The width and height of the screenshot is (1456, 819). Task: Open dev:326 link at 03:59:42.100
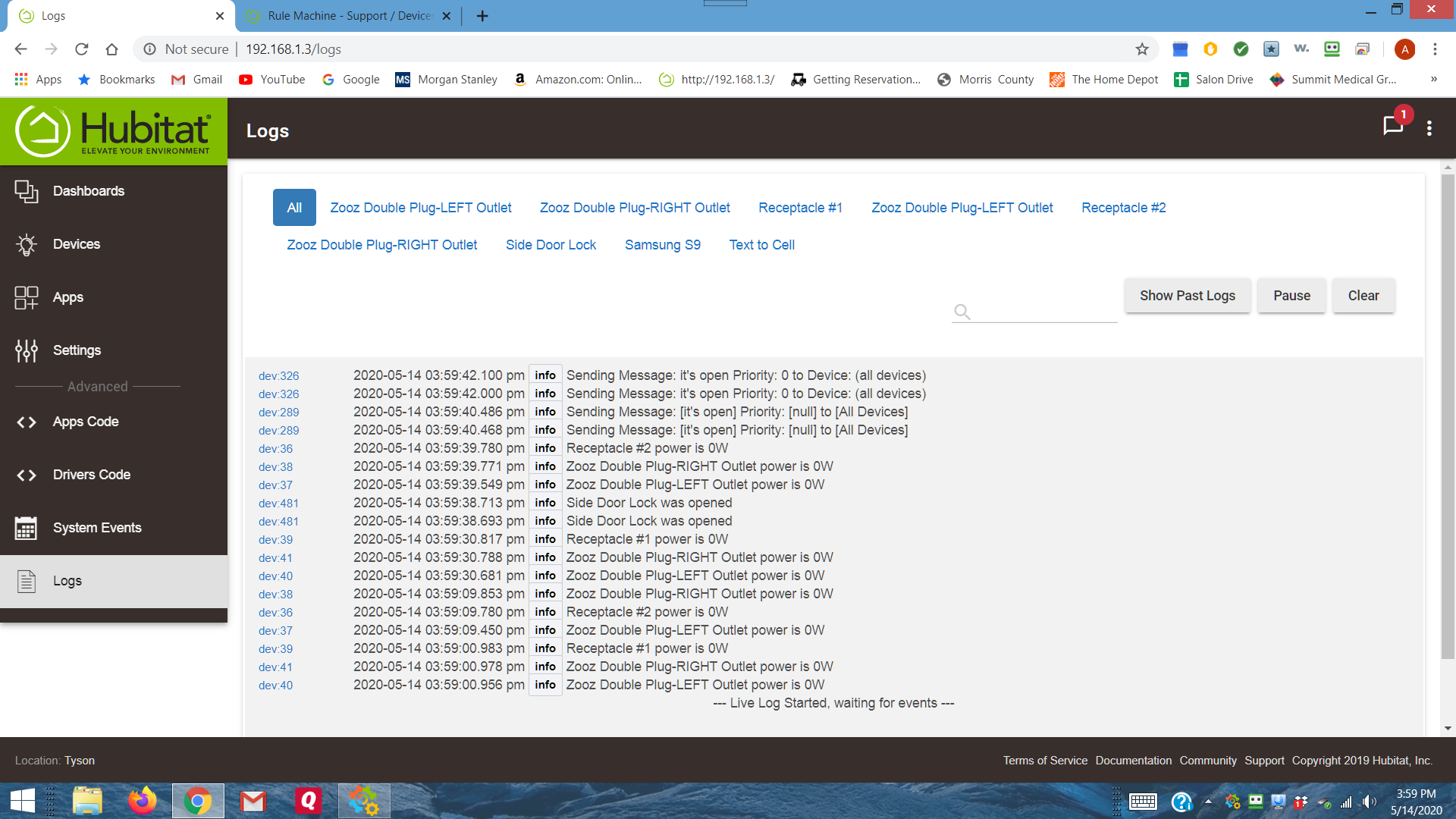pyautogui.click(x=278, y=376)
